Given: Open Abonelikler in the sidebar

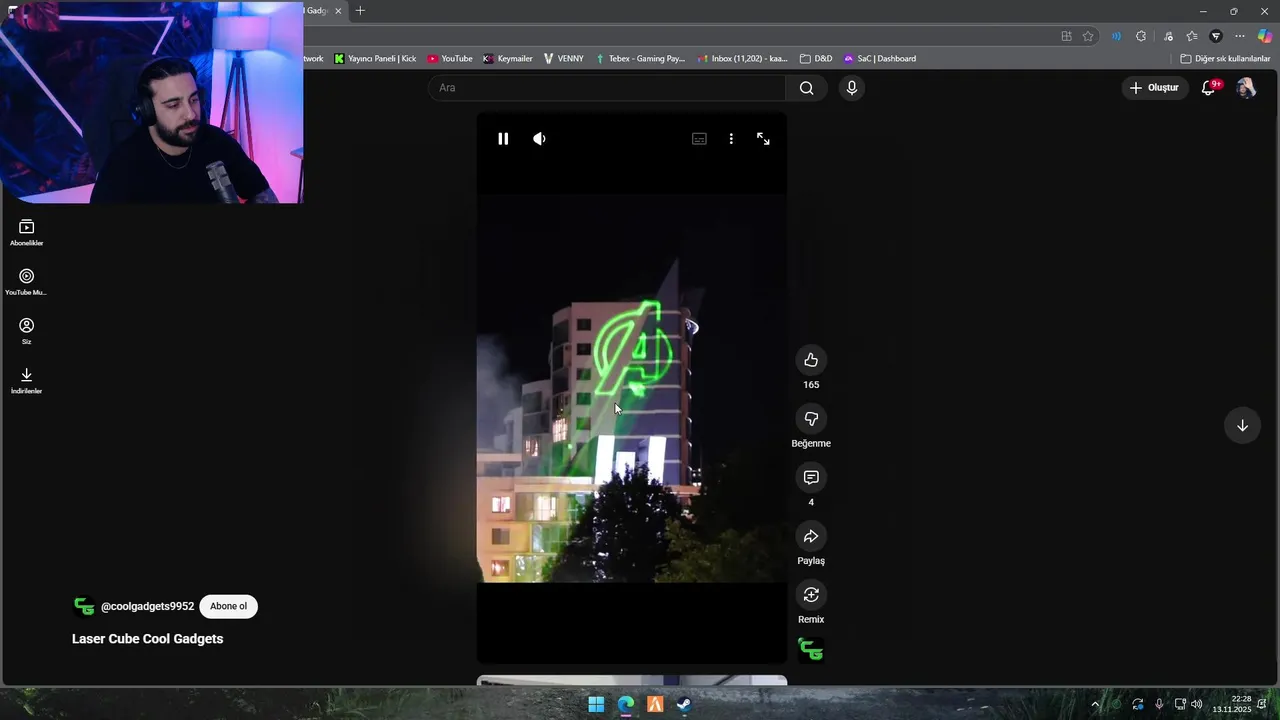Looking at the screenshot, I should click(x=27, y=233).
